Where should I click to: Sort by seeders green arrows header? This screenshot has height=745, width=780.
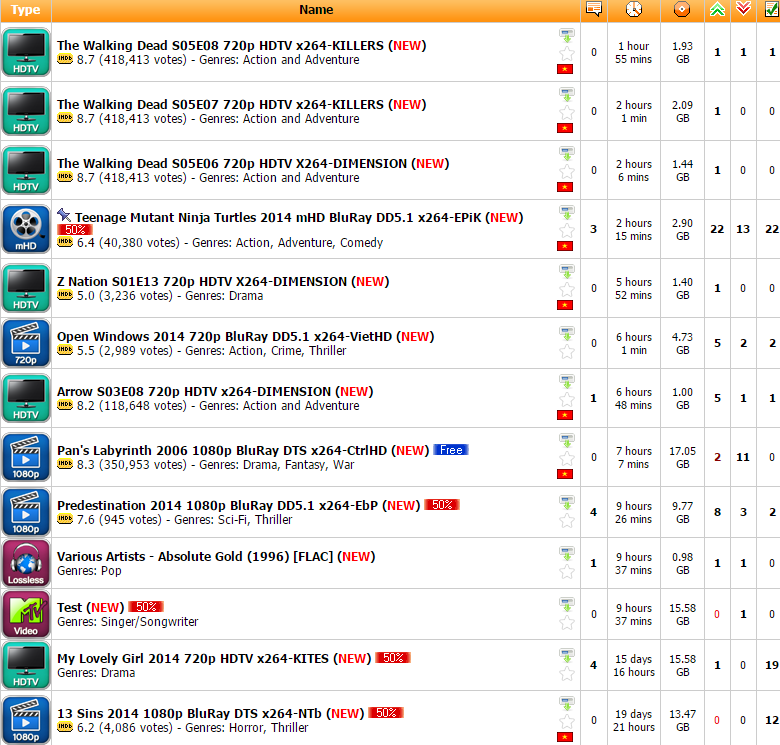point(717,9)
